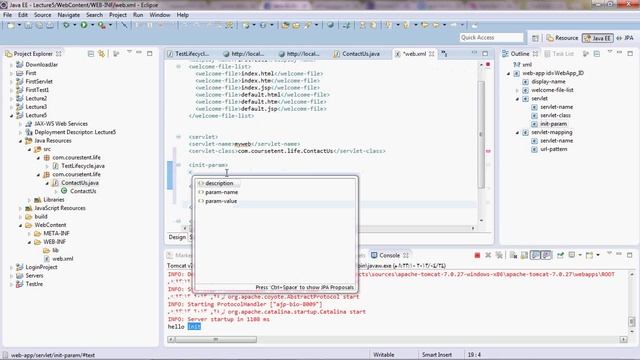Image resolution: width=640 pixels, height=360 pixels.
Task: Choose param-value from the autocomplete list
Action: click(221, 201)
